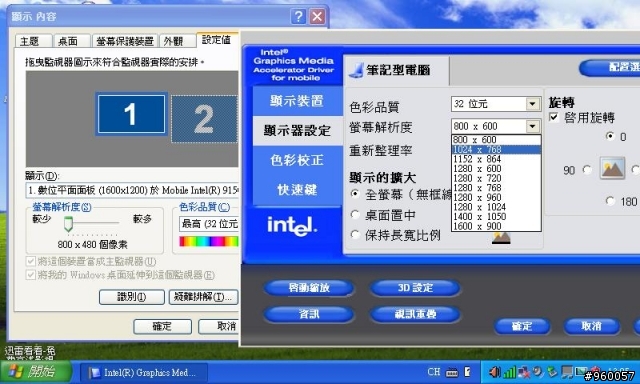The width and height of the screenshot is (640, 384).
Task: Click Intel(R) Graphics Med... taskbar button
Action: (143, 372)
